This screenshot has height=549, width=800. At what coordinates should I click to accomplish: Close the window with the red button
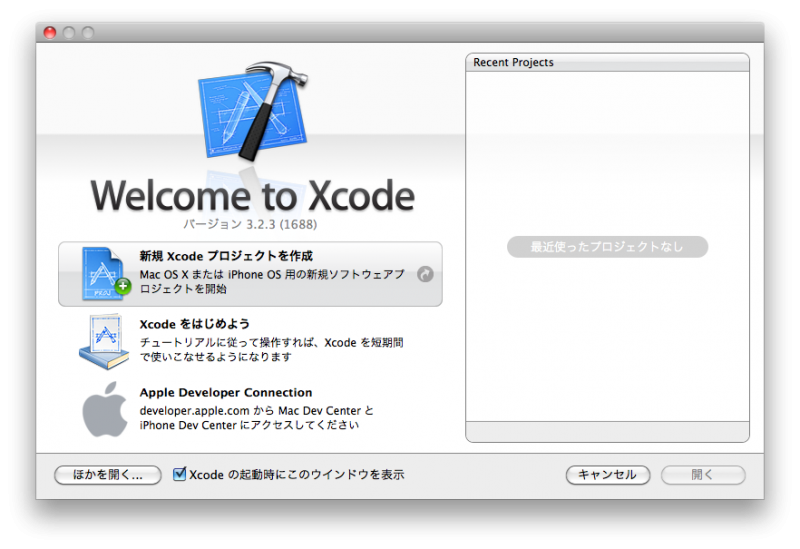[50, 33]
